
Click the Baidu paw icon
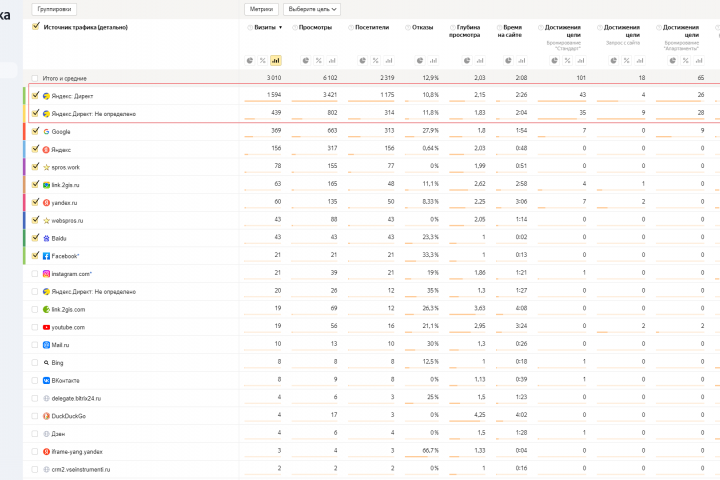tap(46, 237)
